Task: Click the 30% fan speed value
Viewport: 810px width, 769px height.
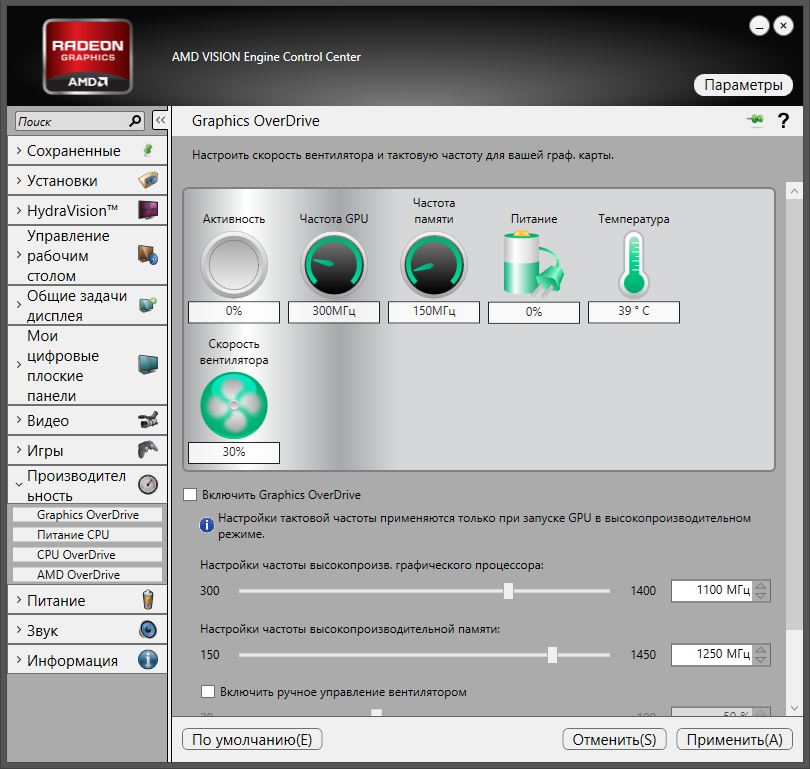Action: pos(233,452)
